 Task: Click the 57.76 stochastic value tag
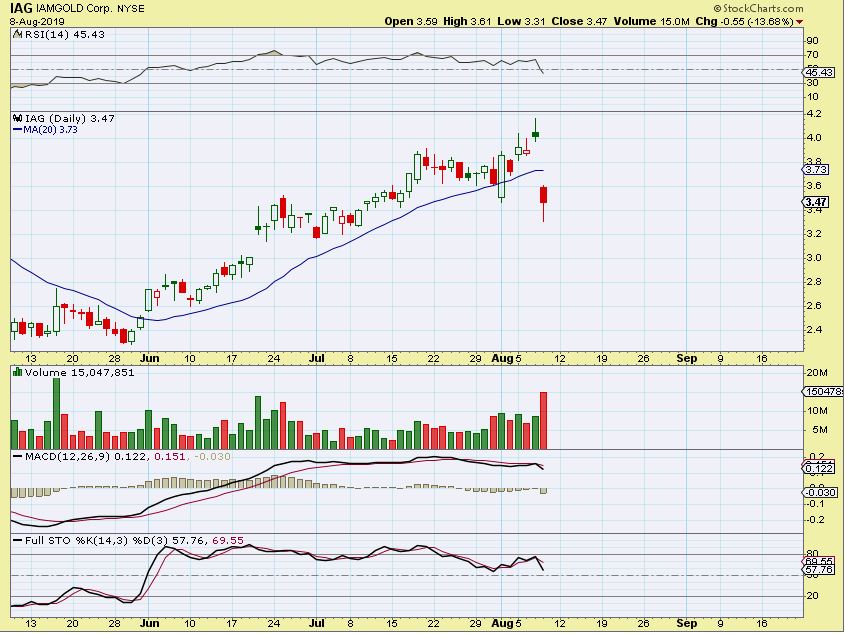[818, 569]
